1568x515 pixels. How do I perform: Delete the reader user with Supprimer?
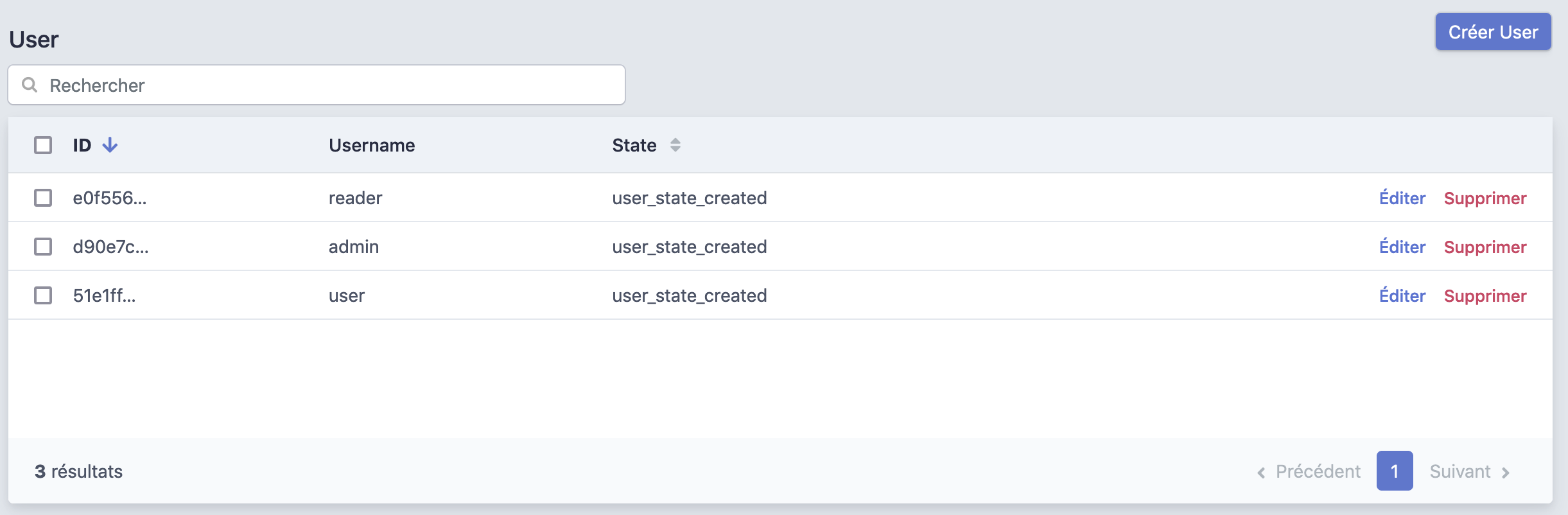point(1485,198)
